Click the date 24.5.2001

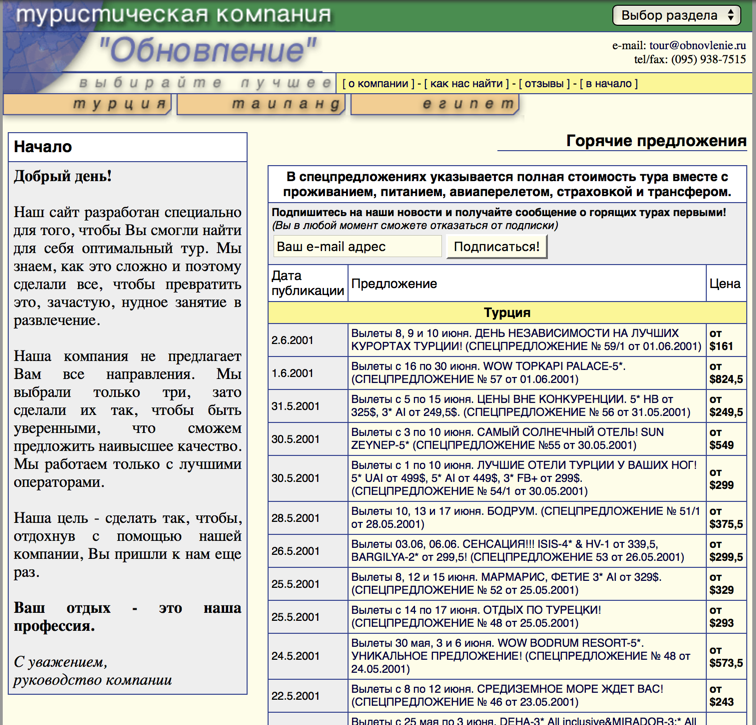point(295,656)
